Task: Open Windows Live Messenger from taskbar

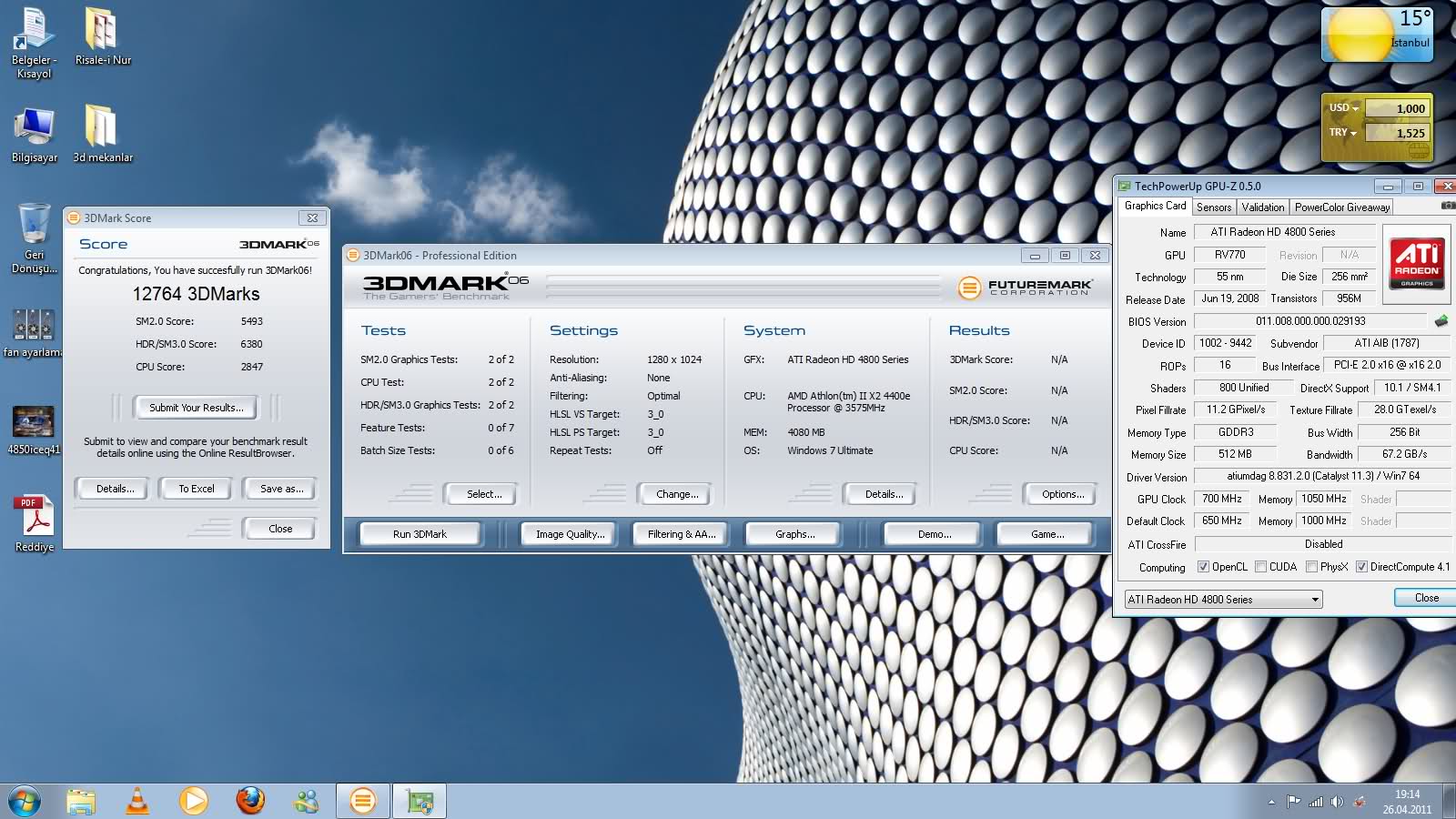Action: [307, 801]
